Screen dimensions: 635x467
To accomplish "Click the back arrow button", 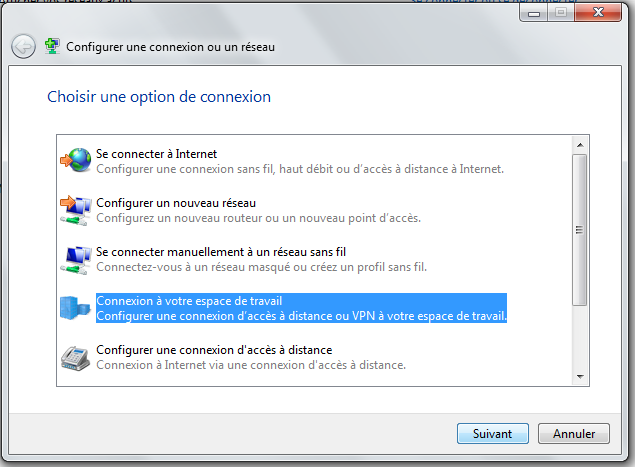I will tap(23, 47).
